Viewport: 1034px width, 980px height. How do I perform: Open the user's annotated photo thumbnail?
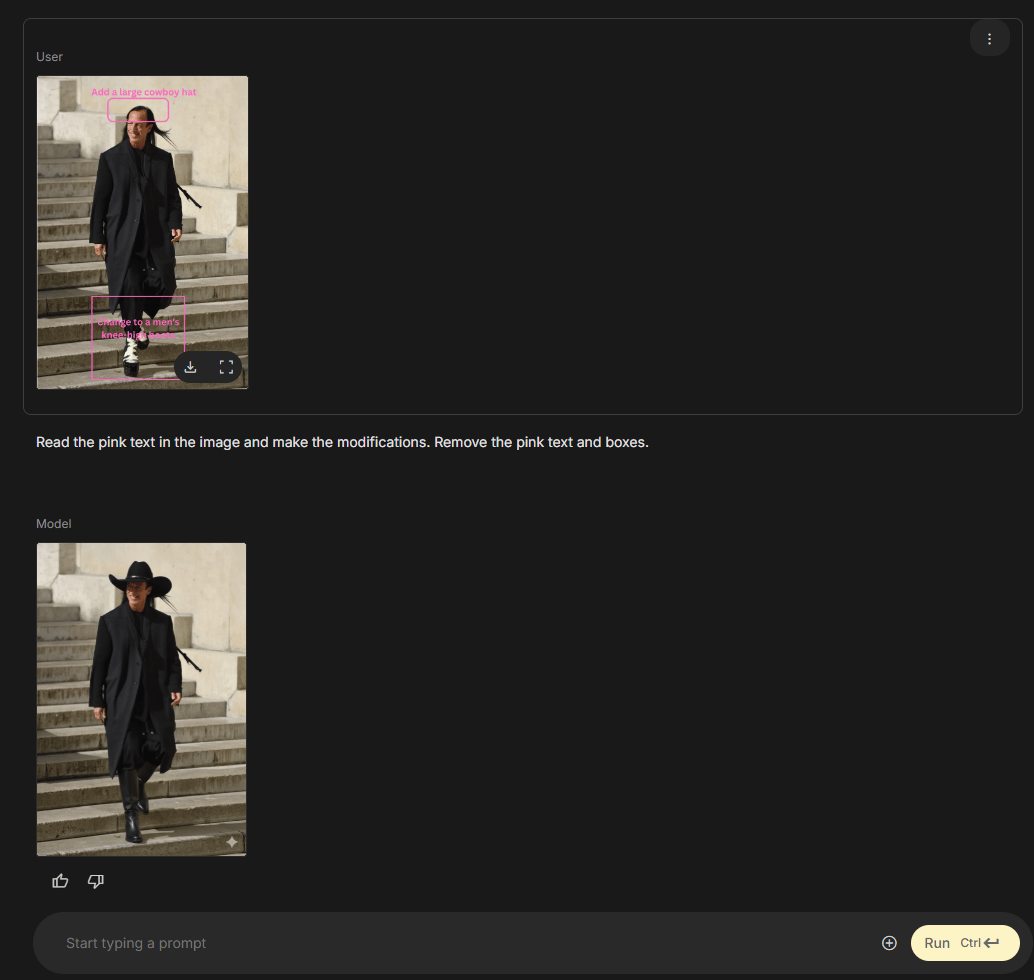pos(142,232)
